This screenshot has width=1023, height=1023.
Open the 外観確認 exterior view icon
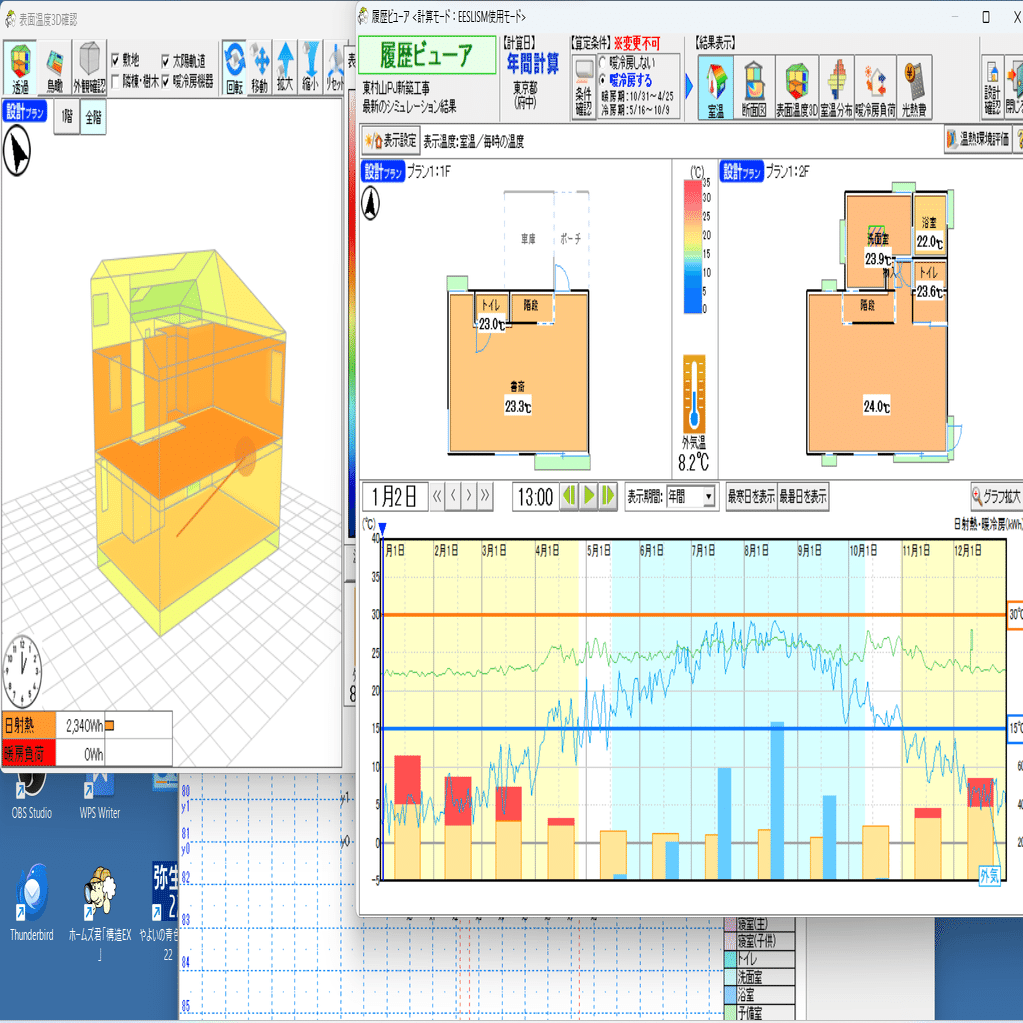[89, 69]
